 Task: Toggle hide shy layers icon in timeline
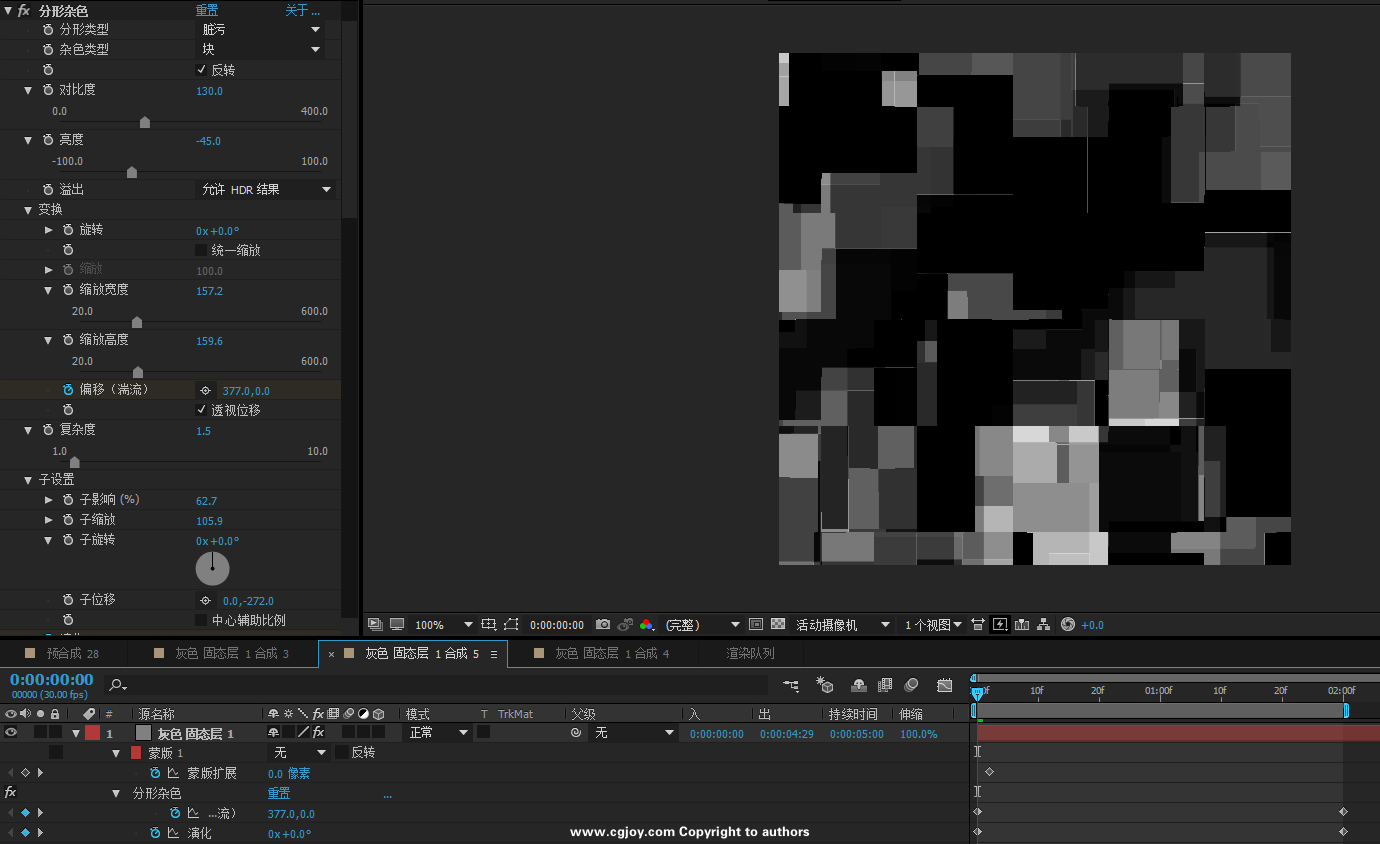tap(858, 685)
